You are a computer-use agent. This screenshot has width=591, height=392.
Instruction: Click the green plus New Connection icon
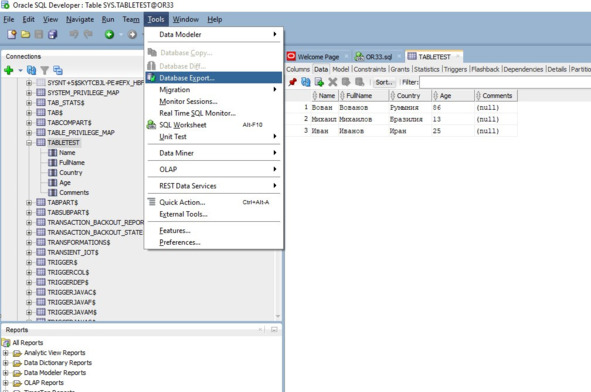click(9, 70)
